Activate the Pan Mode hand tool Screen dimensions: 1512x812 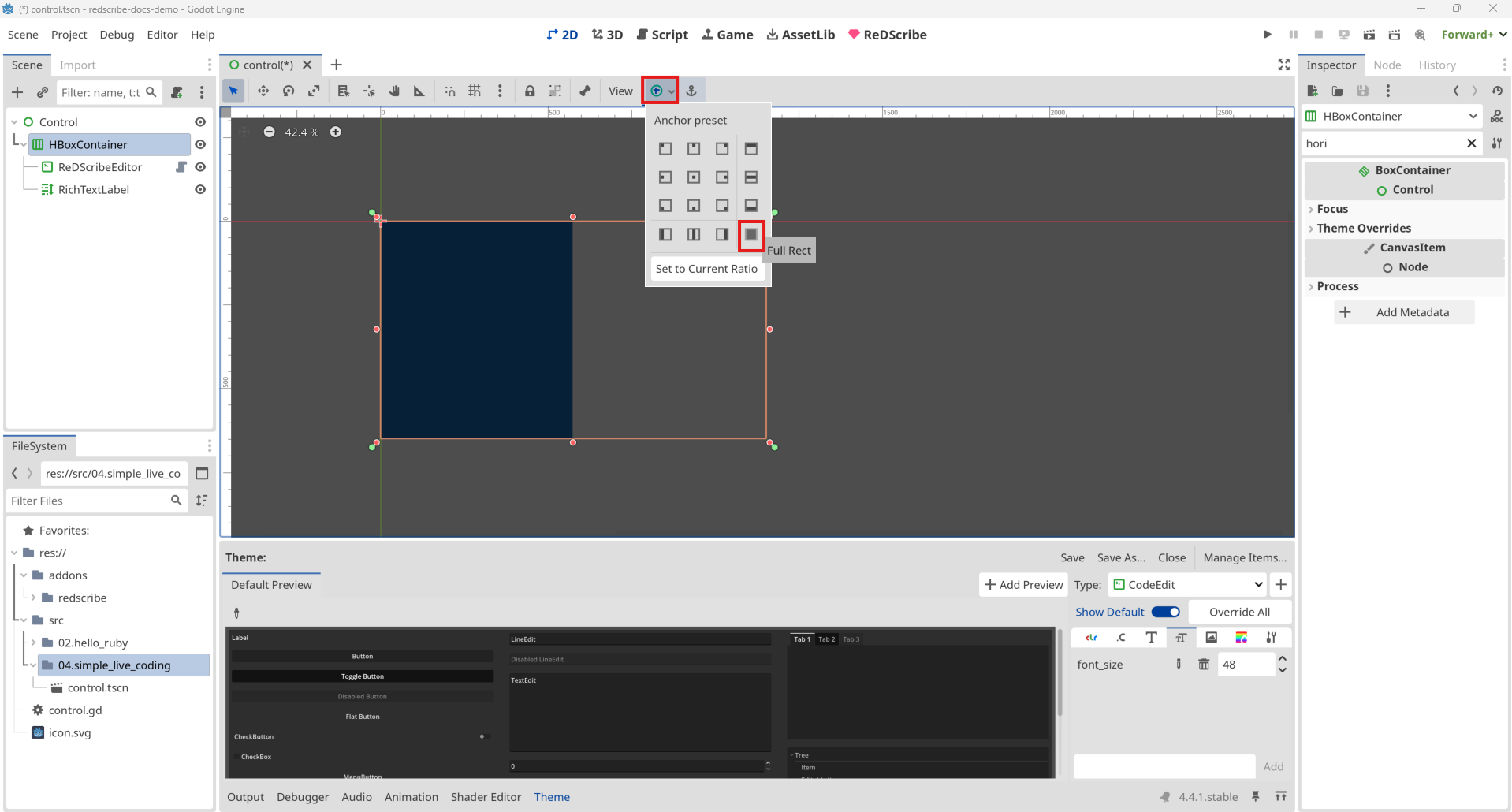(394, 91)
